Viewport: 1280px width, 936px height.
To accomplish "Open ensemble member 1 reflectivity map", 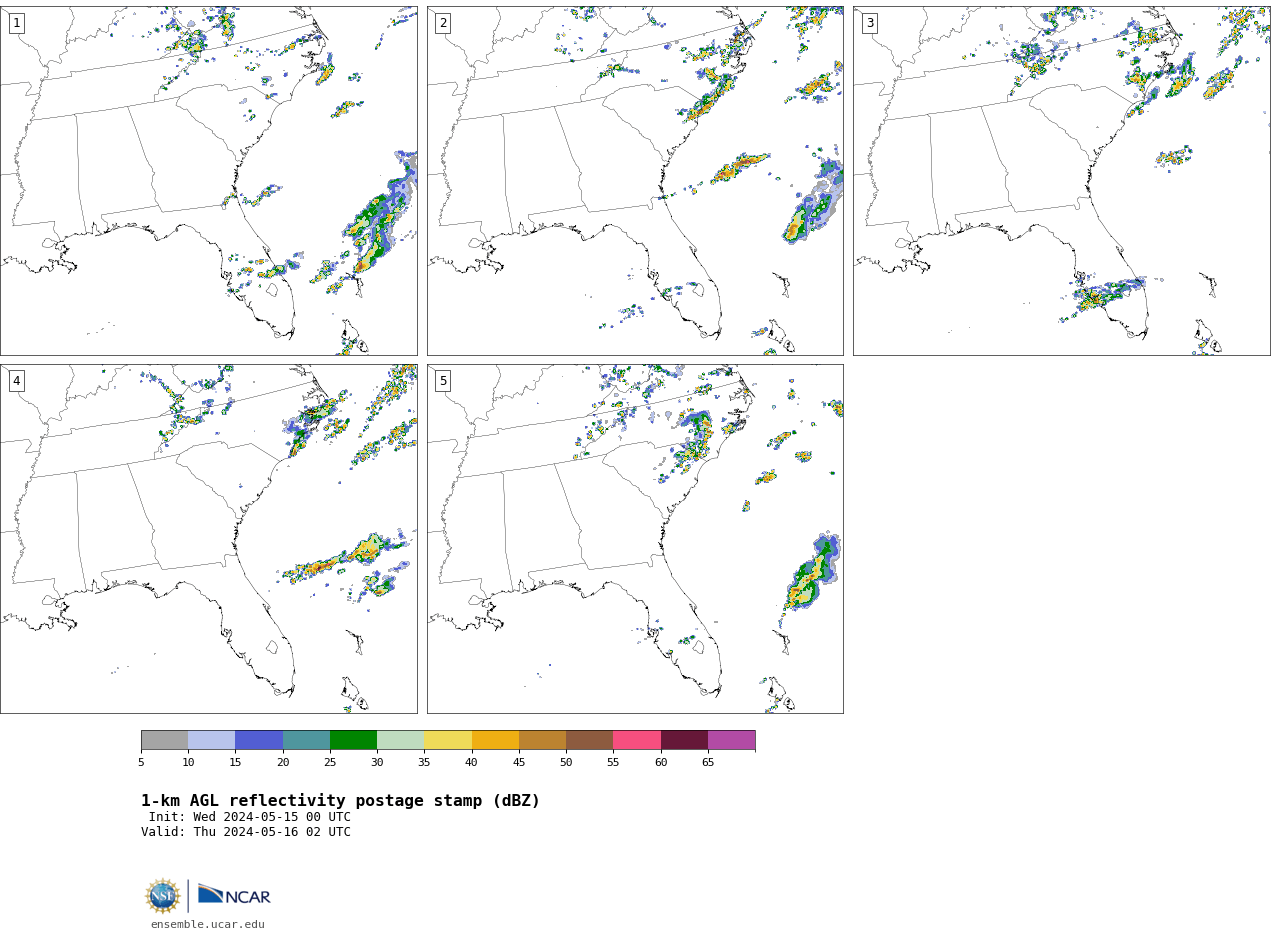I will 208,181.
